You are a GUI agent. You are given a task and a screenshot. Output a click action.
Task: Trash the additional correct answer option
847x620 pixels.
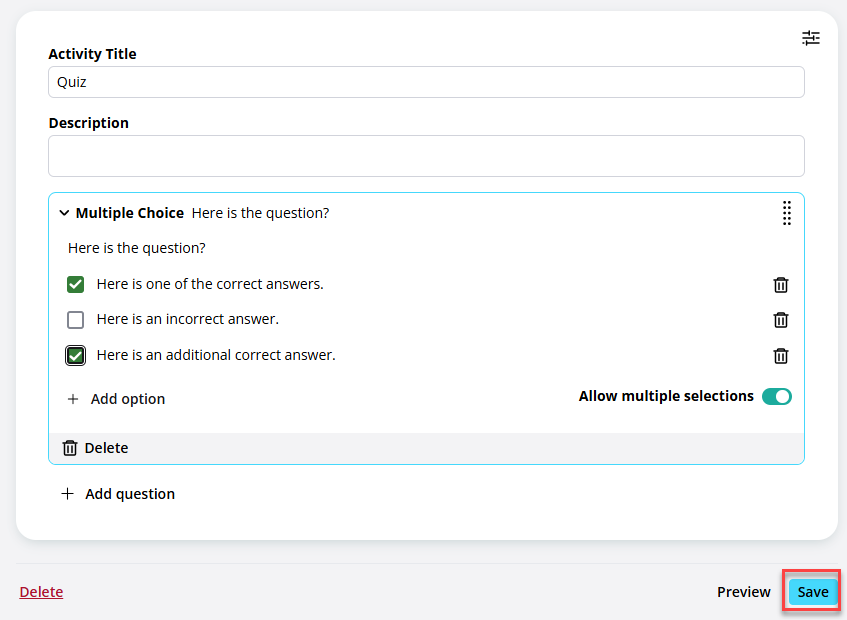click(x=781, y=356)
